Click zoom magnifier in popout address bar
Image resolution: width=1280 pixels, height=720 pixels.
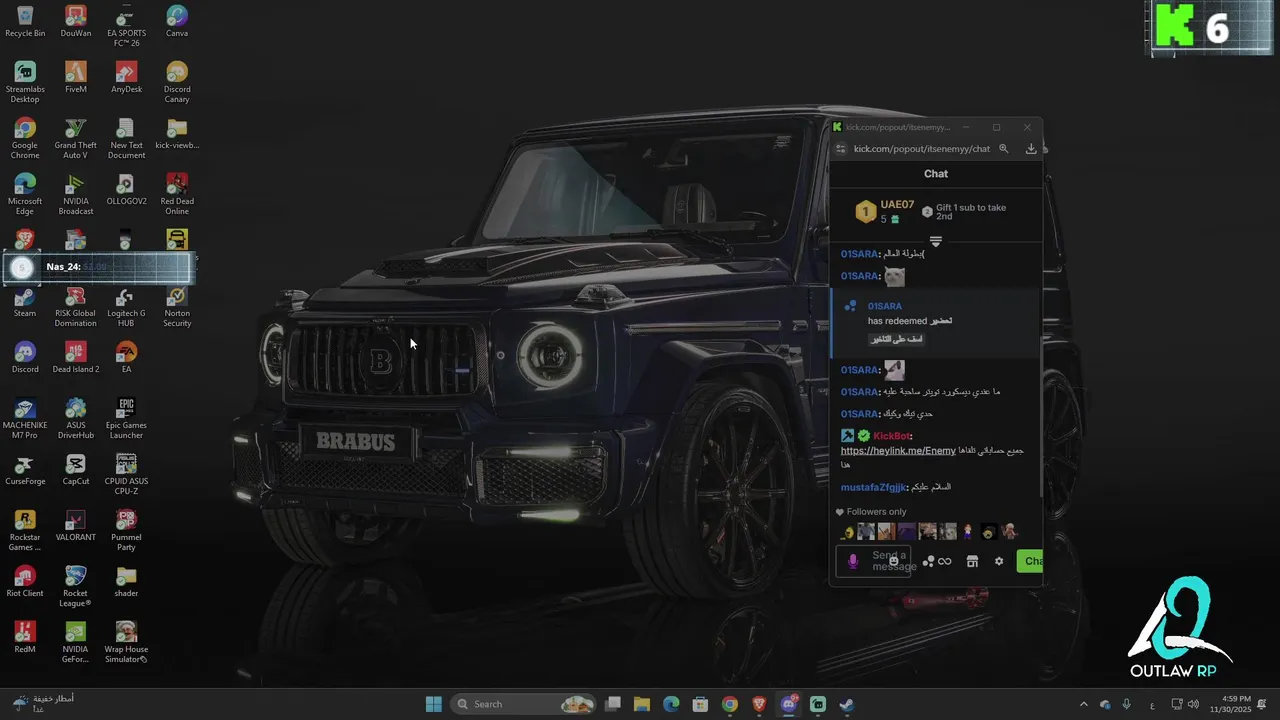[x=1004, y=149]
